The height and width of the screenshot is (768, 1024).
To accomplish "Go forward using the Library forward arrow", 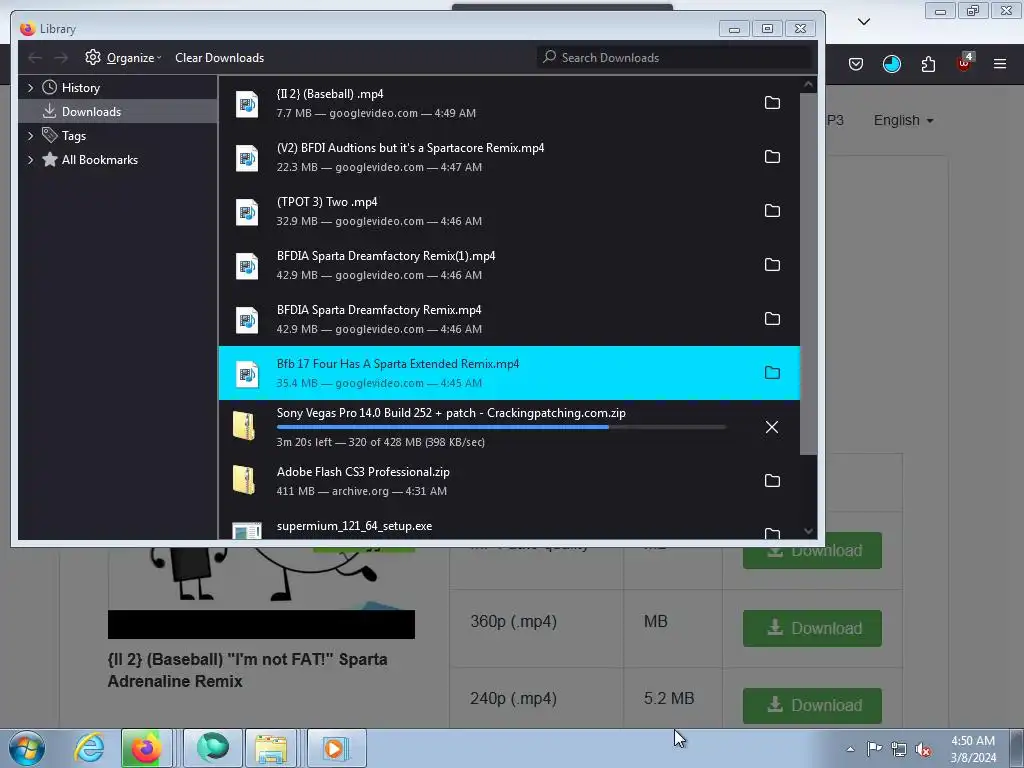I will click(x=61, y=58).
